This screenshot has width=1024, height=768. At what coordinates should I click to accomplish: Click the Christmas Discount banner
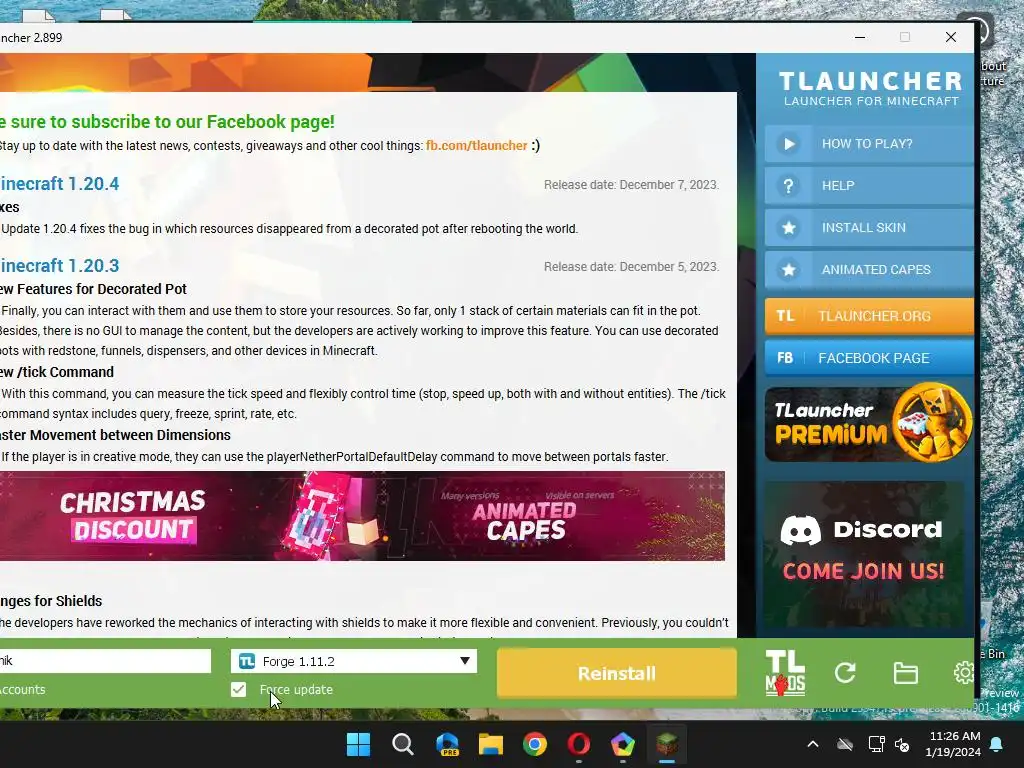coord(133,515)
